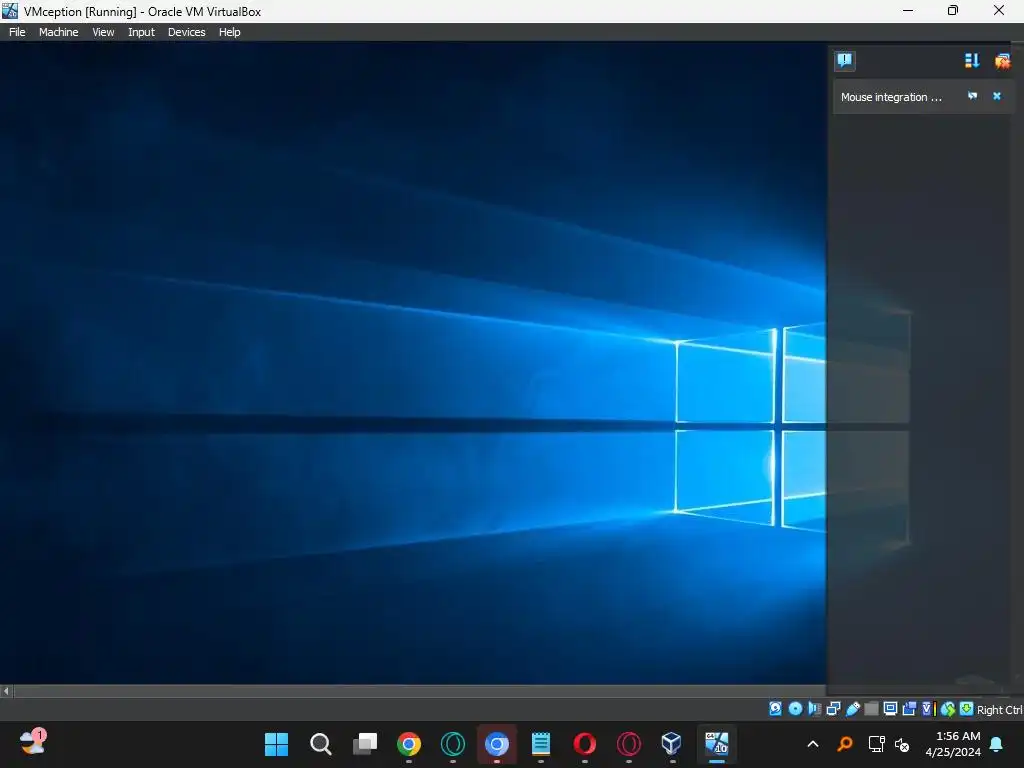Click the optical disc status icon

[x=795, y=709]
